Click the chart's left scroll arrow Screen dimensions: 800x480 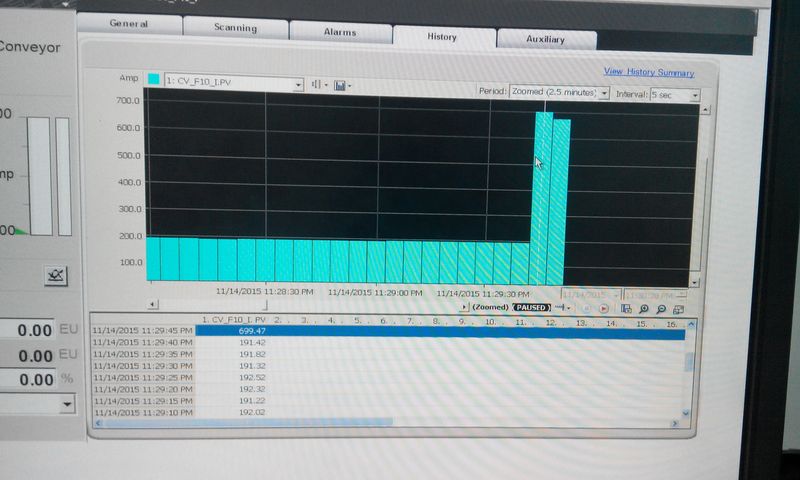click(152, 304)
